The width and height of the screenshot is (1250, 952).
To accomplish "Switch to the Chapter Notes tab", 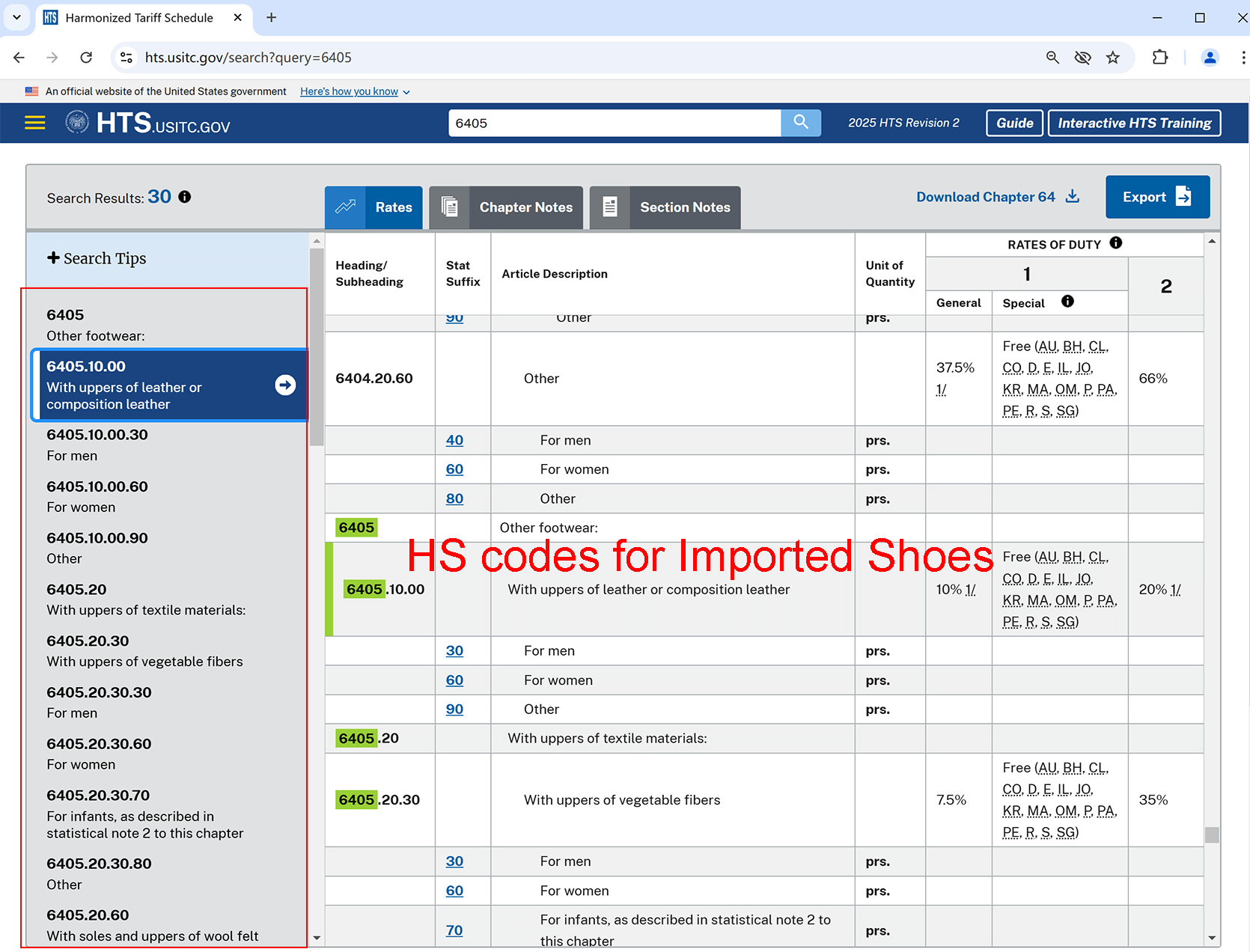I will pos(506,207).
